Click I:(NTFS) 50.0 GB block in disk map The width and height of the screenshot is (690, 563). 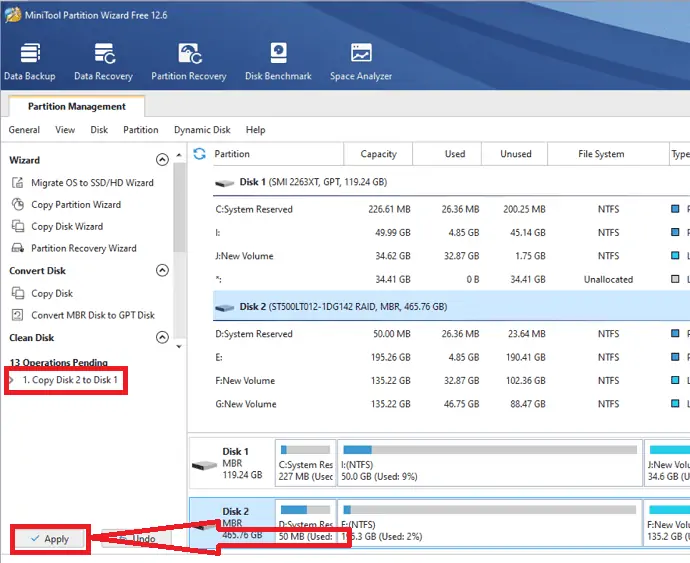[x=490, y=463]
